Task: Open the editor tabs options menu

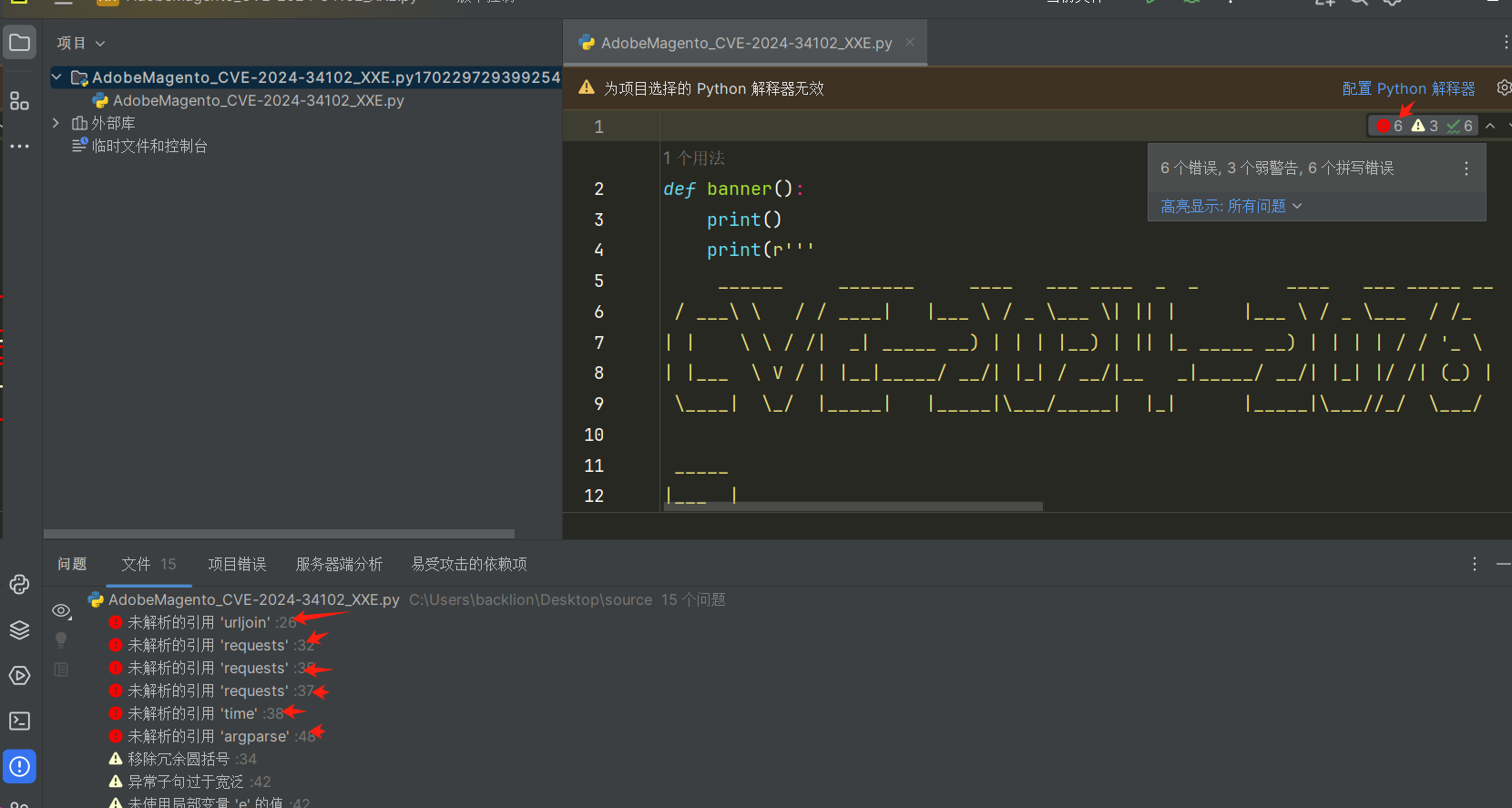Action: click(x=1505, y=43)
